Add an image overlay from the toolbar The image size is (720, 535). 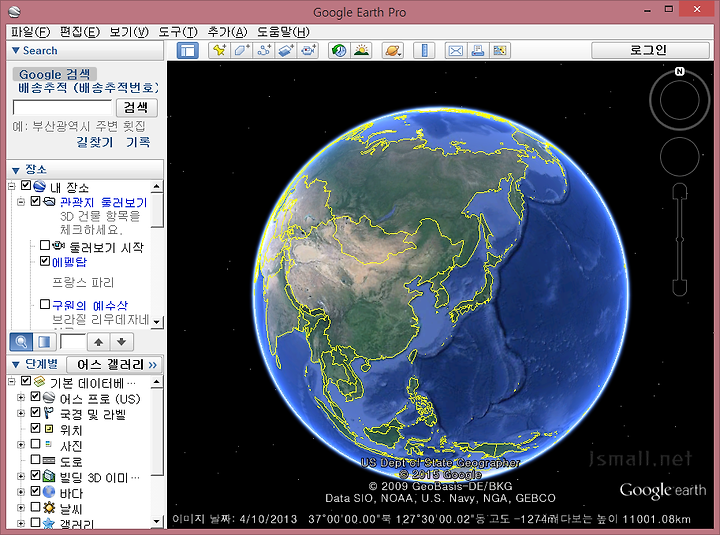click(x=286, y=51)
